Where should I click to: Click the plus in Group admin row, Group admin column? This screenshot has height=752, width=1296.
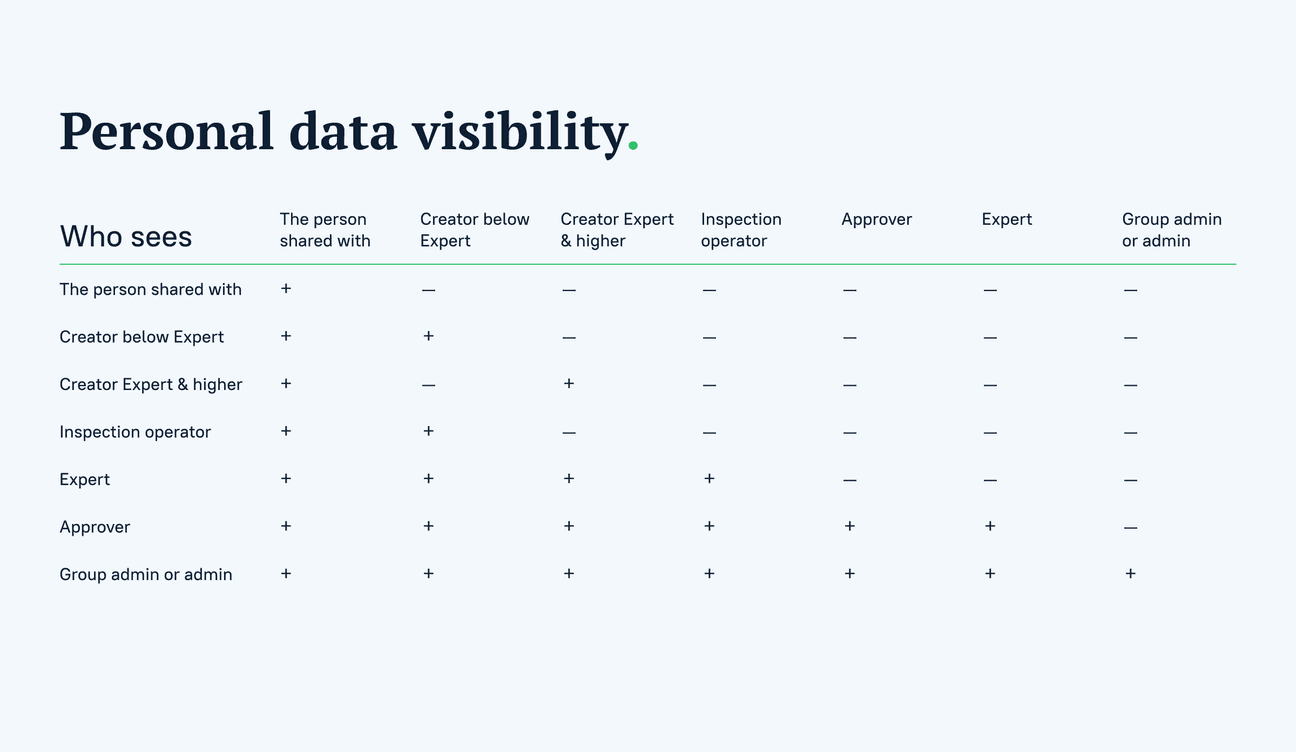(x=1130, y=574)
